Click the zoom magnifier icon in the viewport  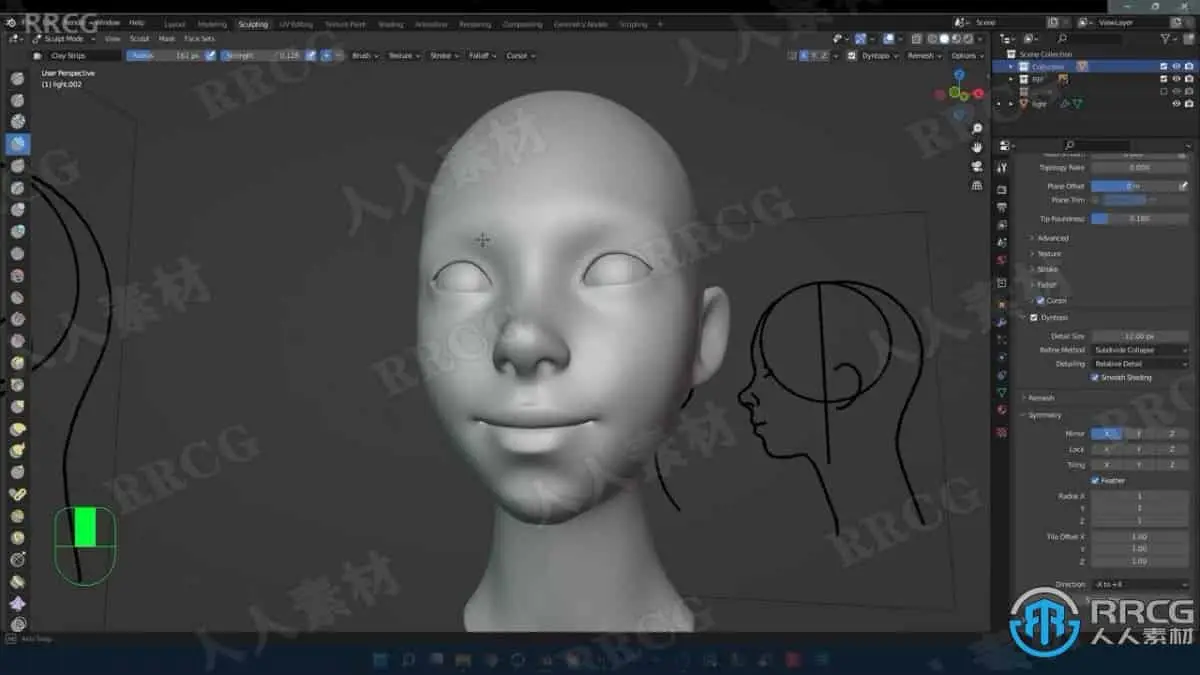click(x=977, y=129)
